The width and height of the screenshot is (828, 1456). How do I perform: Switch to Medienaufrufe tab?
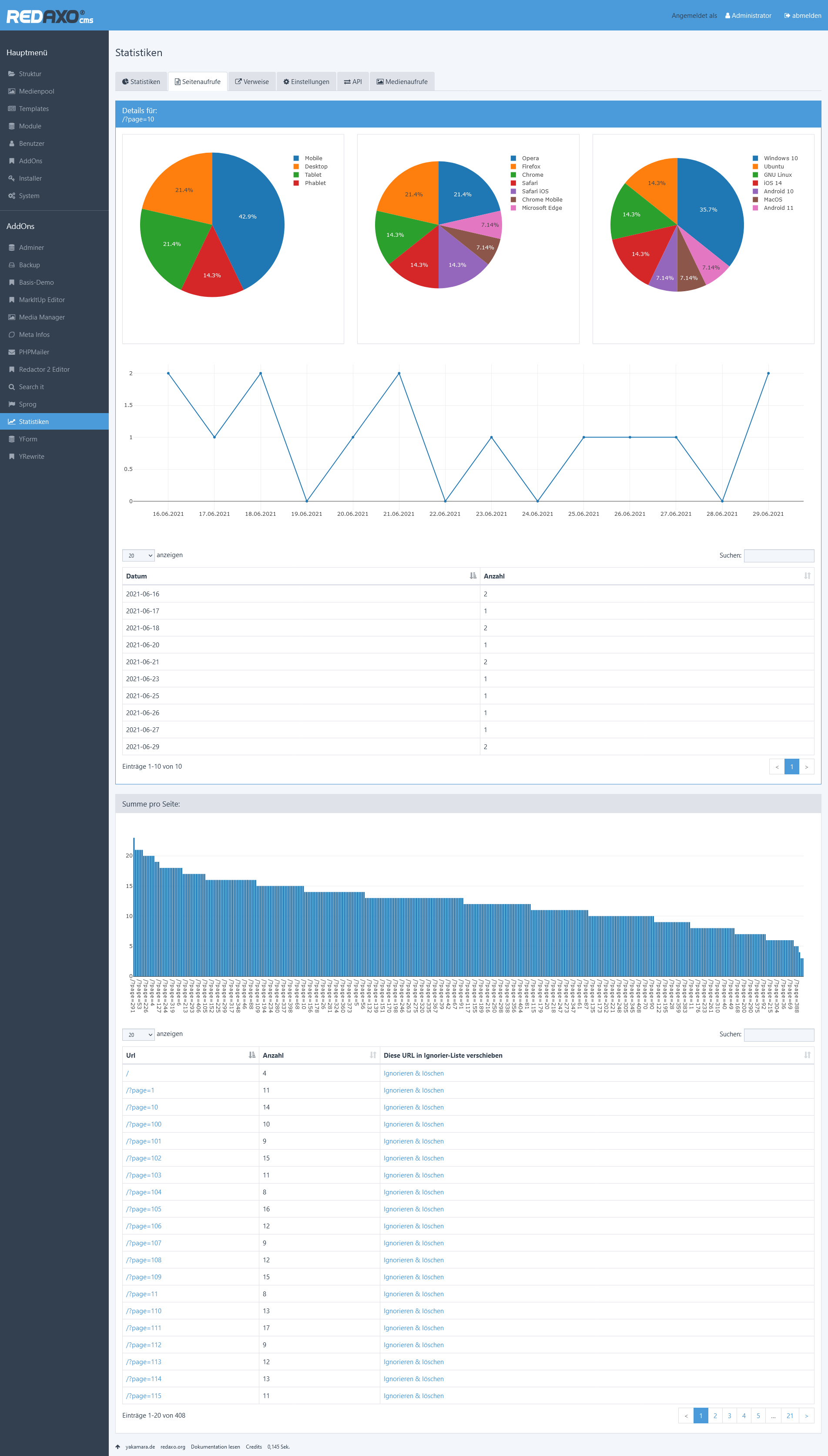(402, 81)
